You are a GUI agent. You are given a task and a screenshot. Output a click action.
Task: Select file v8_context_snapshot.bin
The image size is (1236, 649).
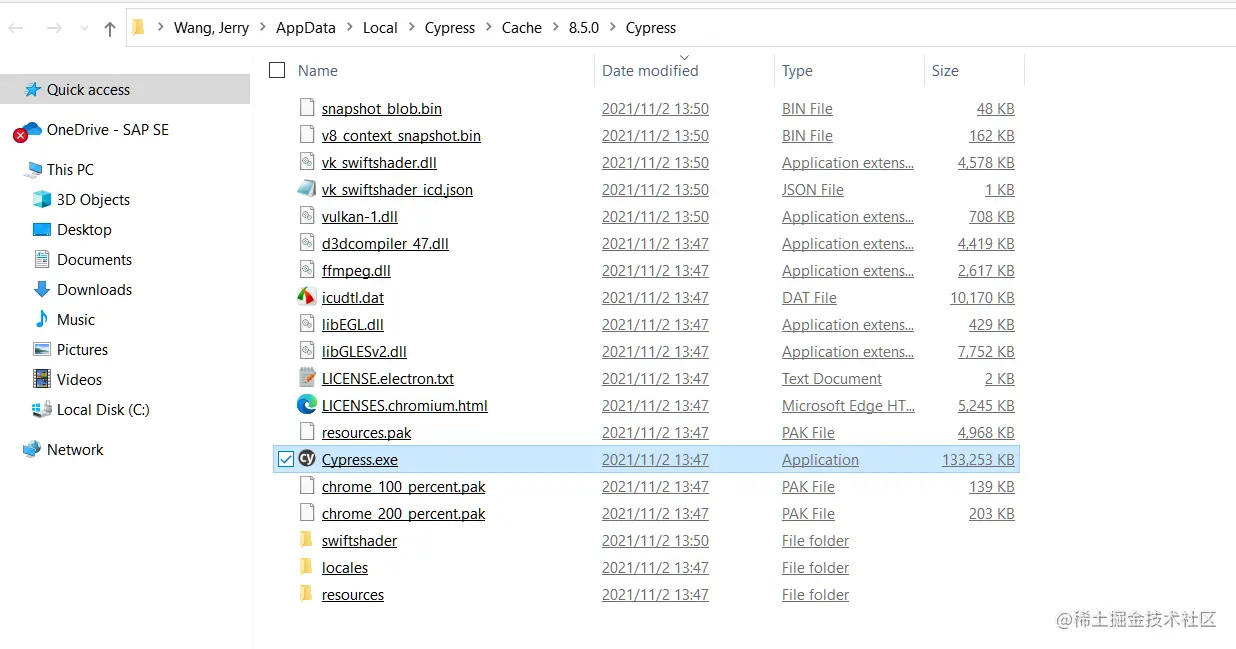point(401,135)
